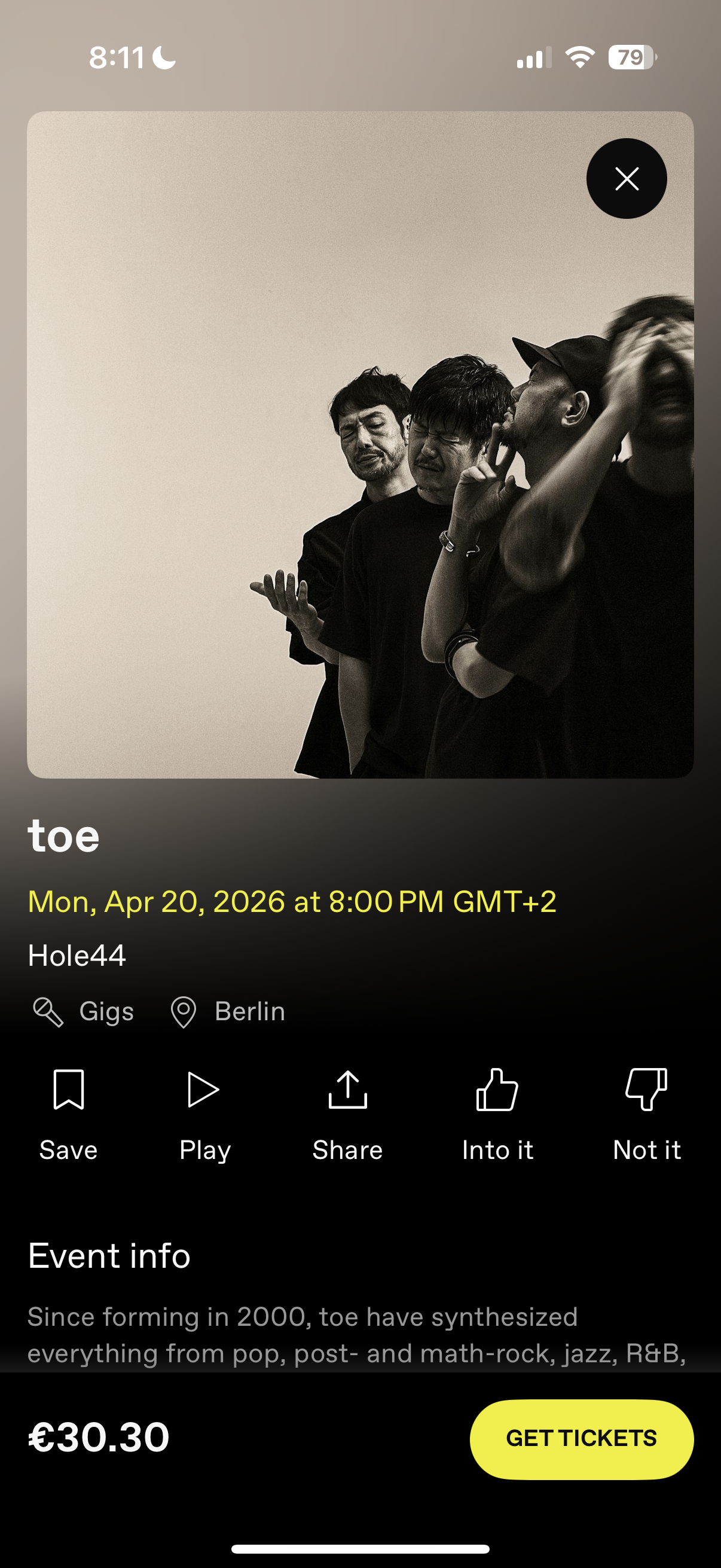
Task: Tap the toe band photo
Action: (360, 444)
